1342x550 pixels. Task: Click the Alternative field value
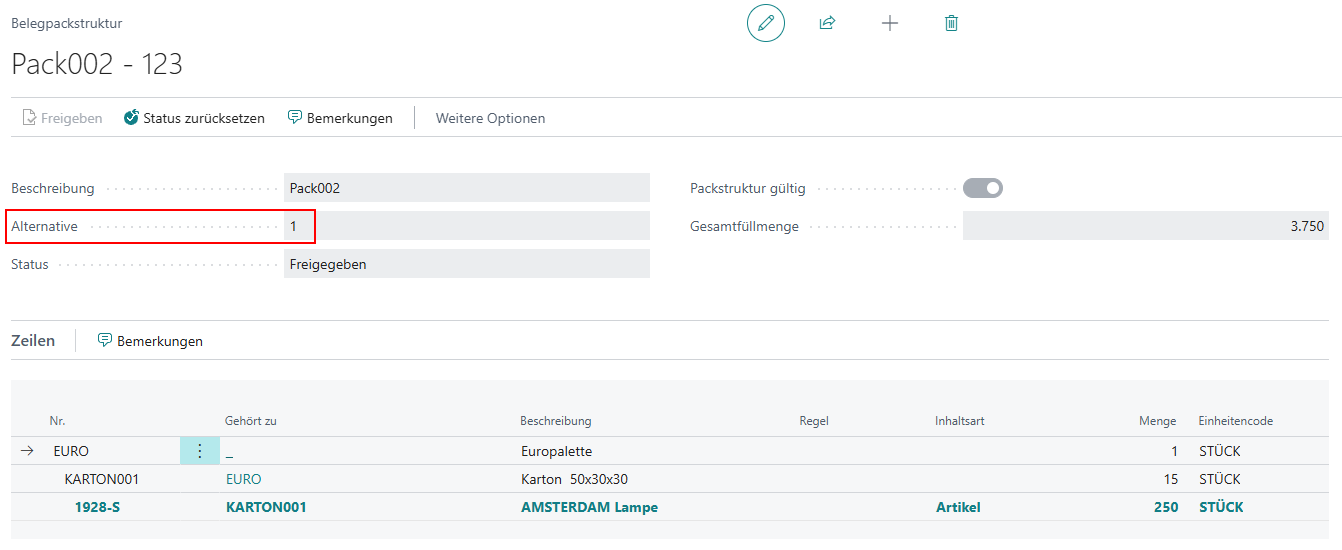coord(467,226)
